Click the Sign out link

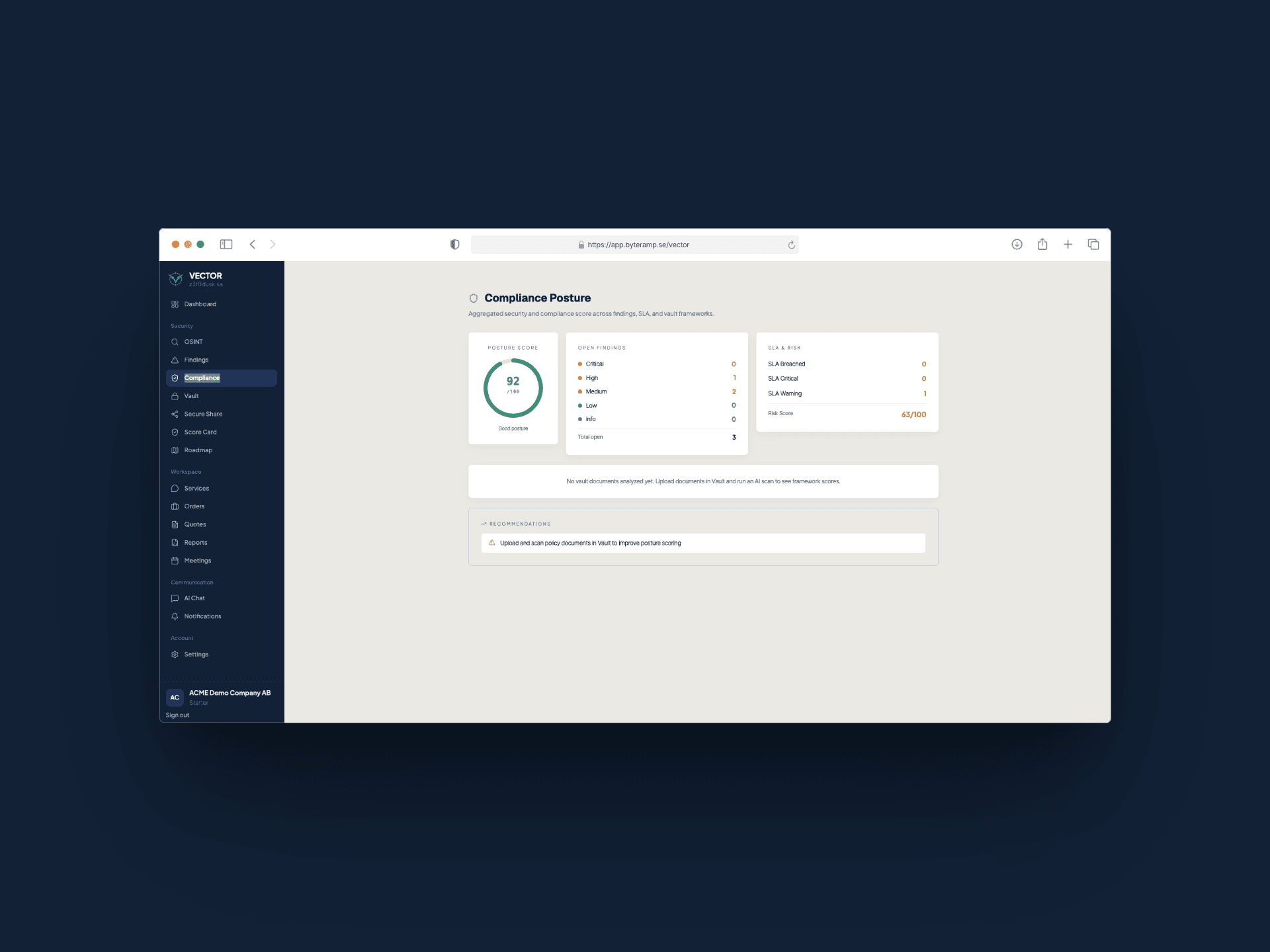coord(177,715)
